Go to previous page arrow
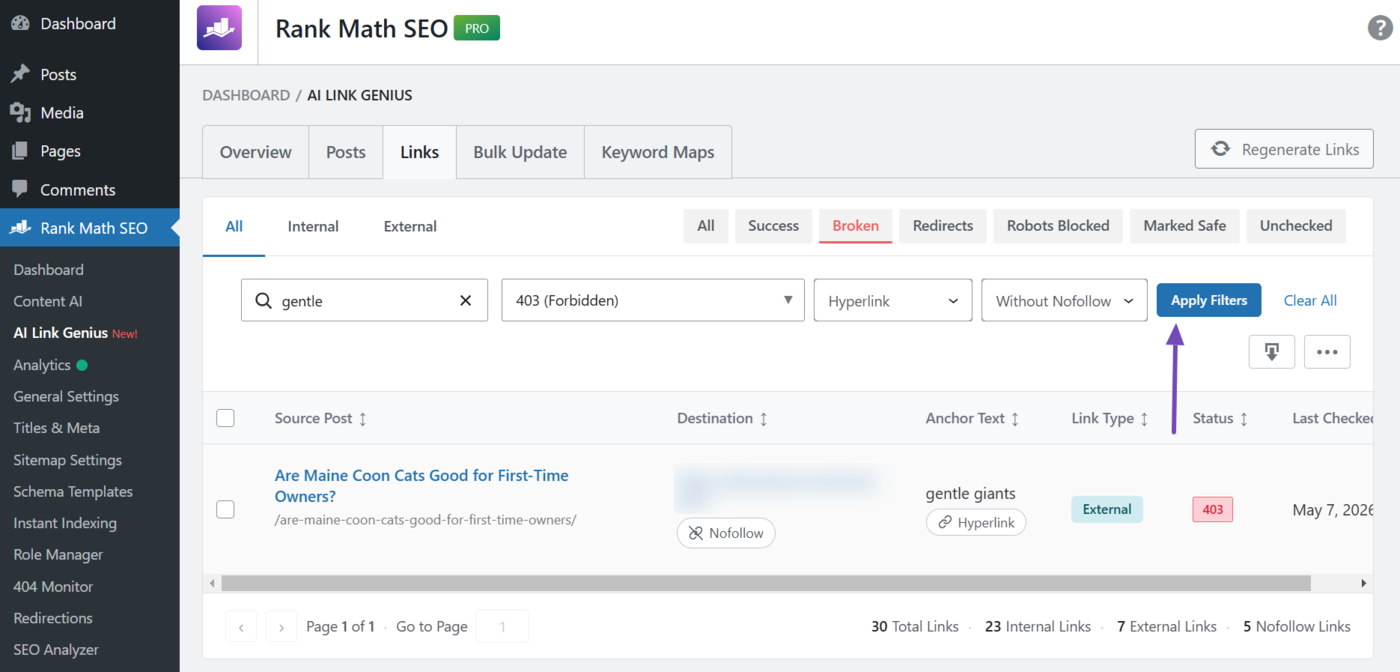Image resolution: width=1400 pixels, height=672 pixels. click(241, 627)
